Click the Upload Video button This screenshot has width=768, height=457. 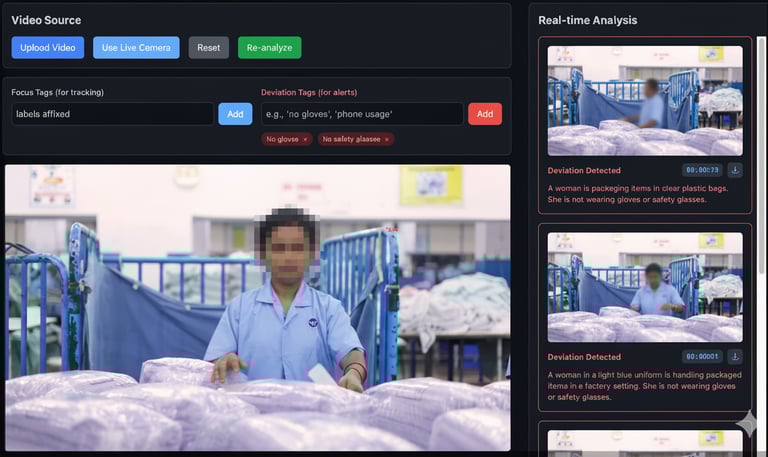pos(48,48)
